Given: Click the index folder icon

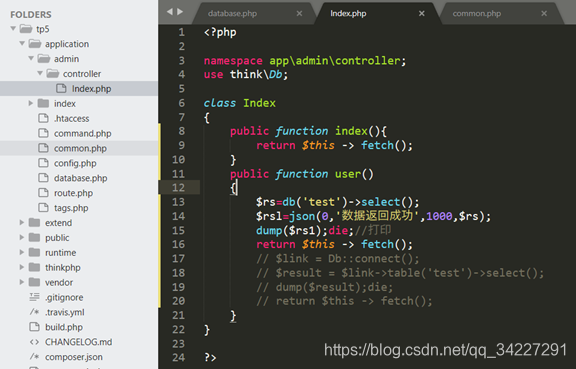Looking at the screenshot, I should click(43, 103).
